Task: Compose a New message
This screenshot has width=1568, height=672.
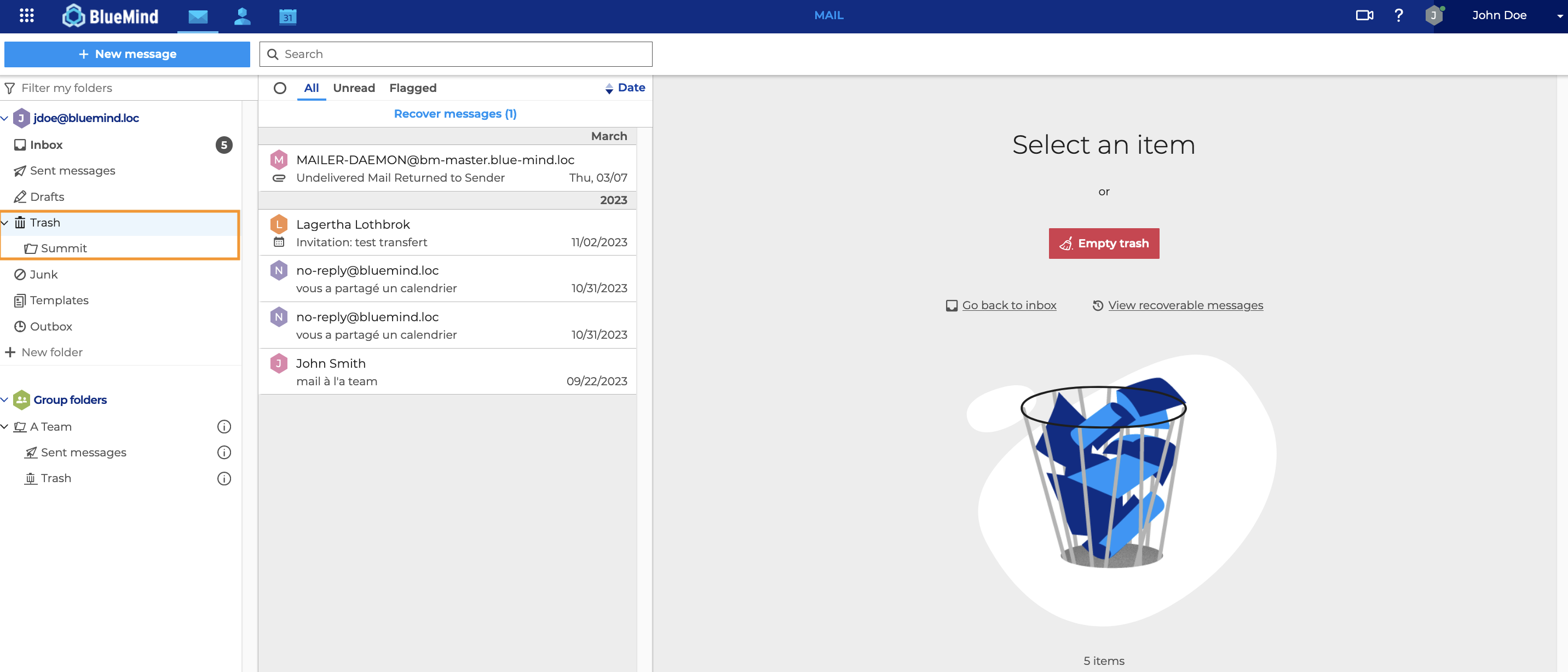Action: 127,54
